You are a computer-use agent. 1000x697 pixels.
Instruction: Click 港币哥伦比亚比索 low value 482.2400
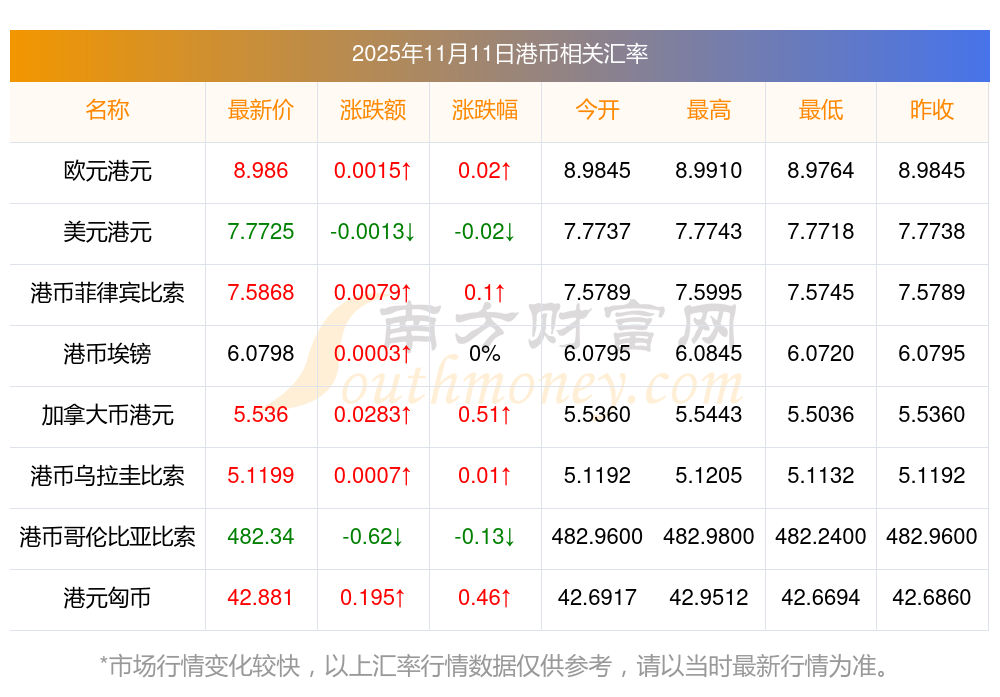coord(821,536)
